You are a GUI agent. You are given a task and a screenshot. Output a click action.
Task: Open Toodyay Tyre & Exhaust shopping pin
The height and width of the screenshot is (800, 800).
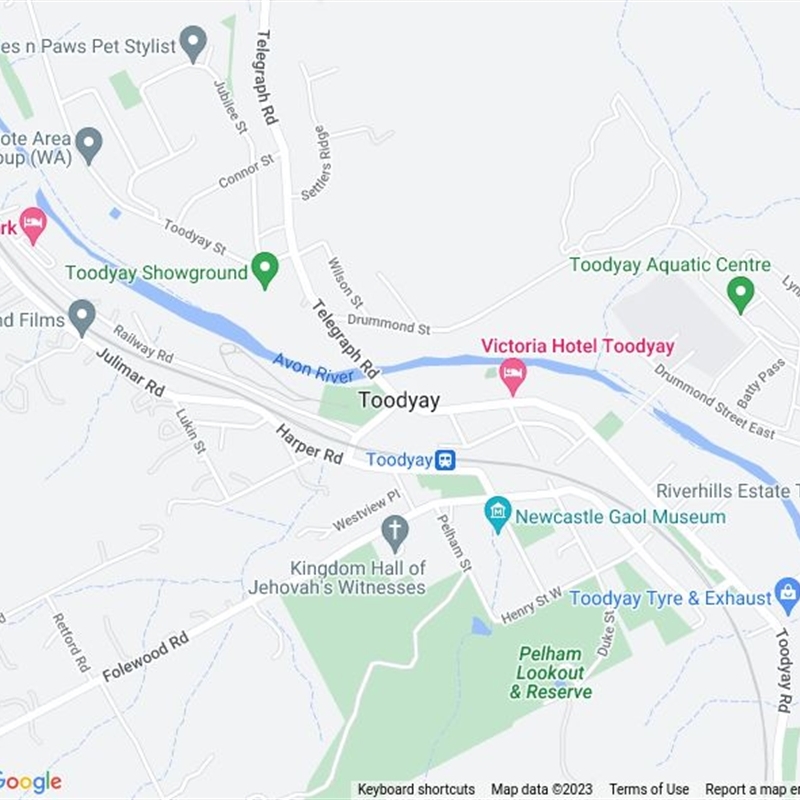[x=788, y=595]
